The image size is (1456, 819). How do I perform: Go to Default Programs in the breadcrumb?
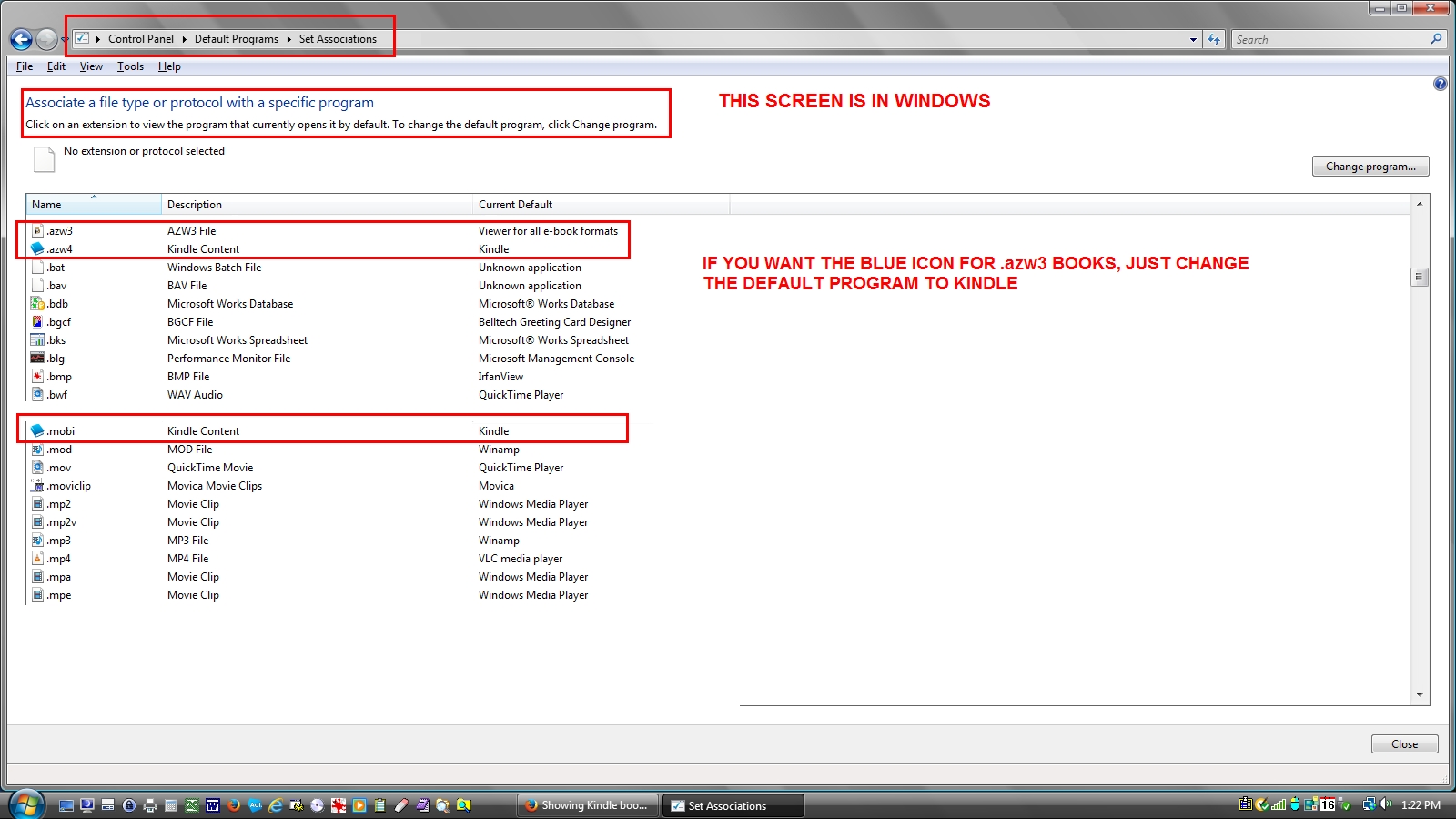pyautogui.click(x=237, y=39)
